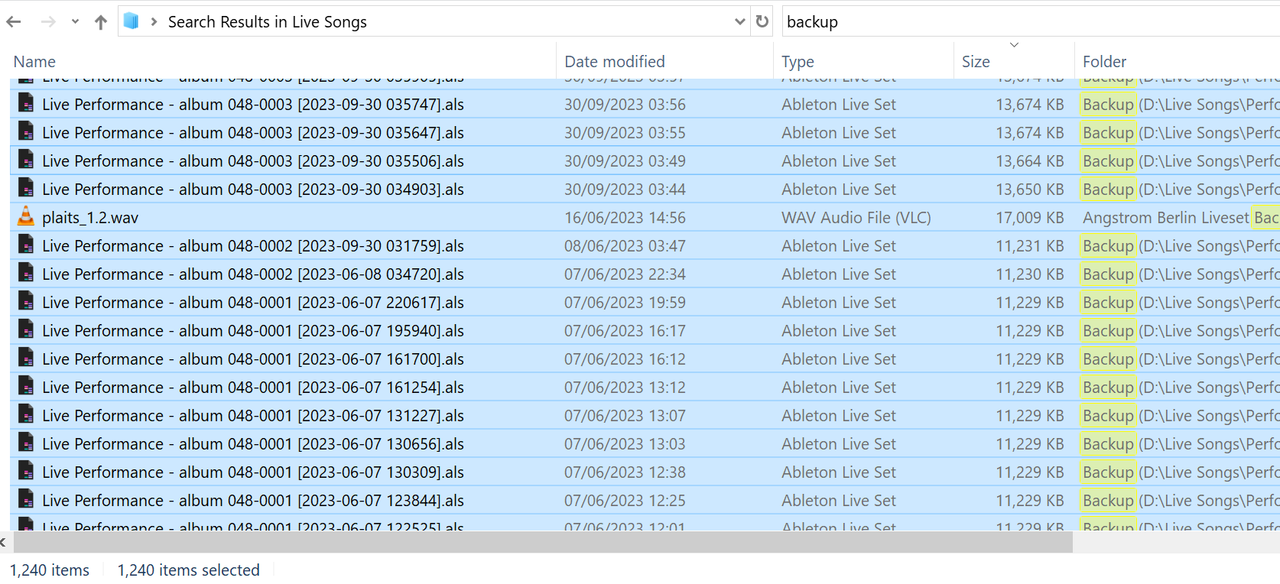The width and height of the screenshot is (1280, 584).
Task: Click the size value 13,664 KB
Action: pyautogui.click(x=1030, y=161)
